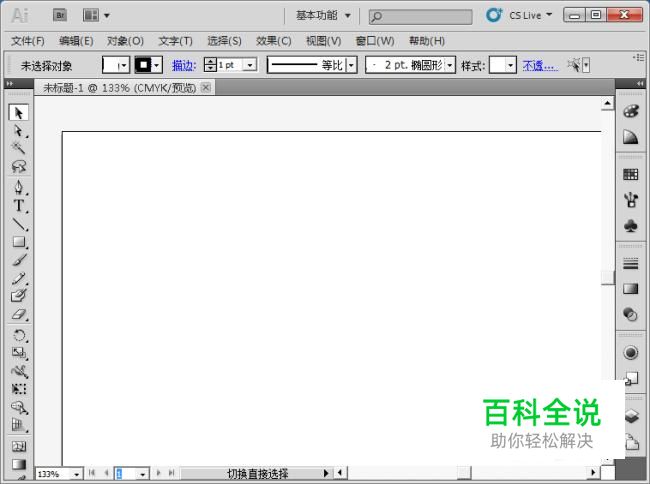Open the 基本功能 workspace switcher
The image size is (650, 484).
[323, 16]
